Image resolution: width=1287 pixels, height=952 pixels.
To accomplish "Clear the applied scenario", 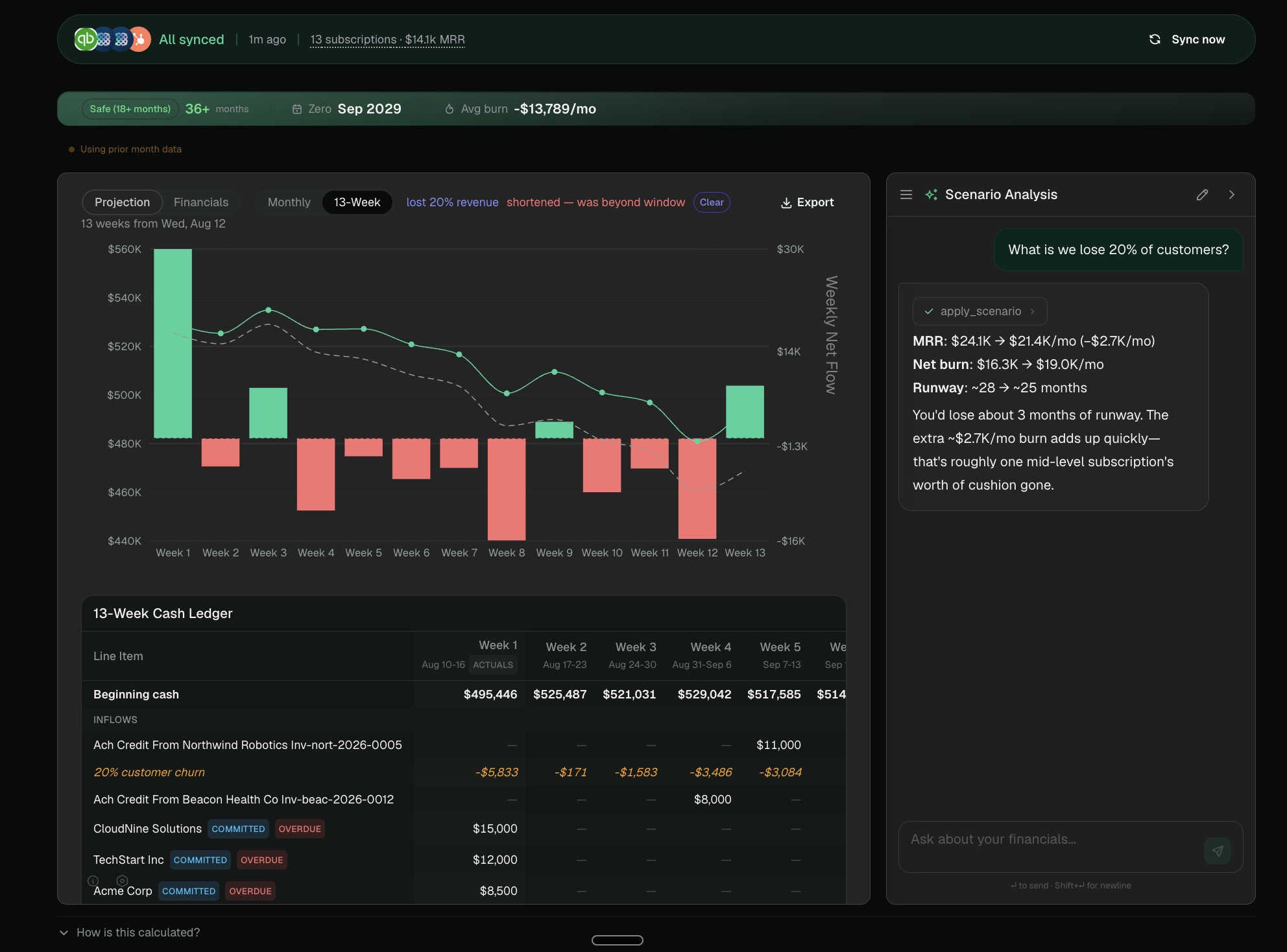I will (712, 202).
